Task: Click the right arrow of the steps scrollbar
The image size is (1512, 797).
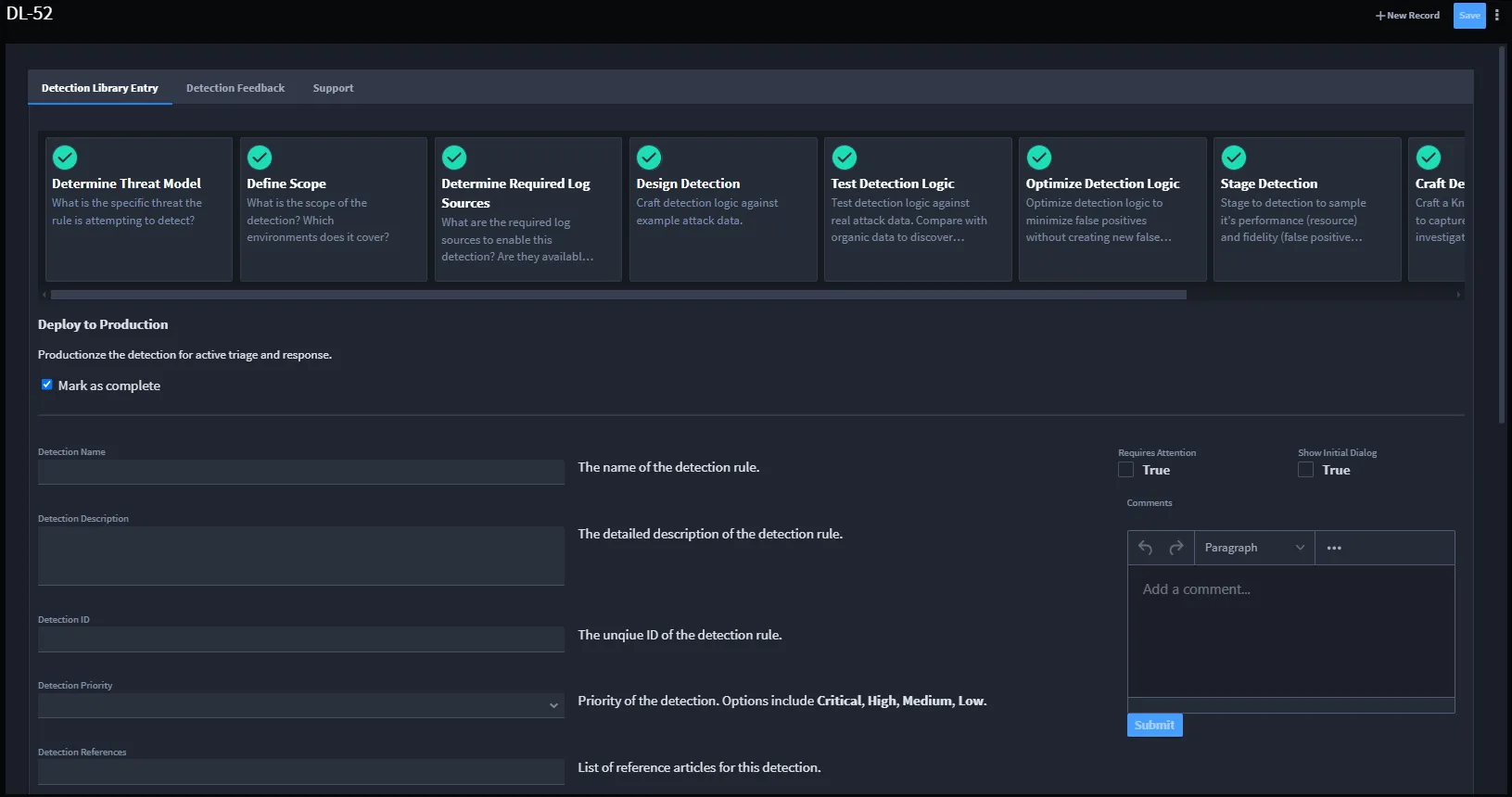Action: [x=1458, y=295]
